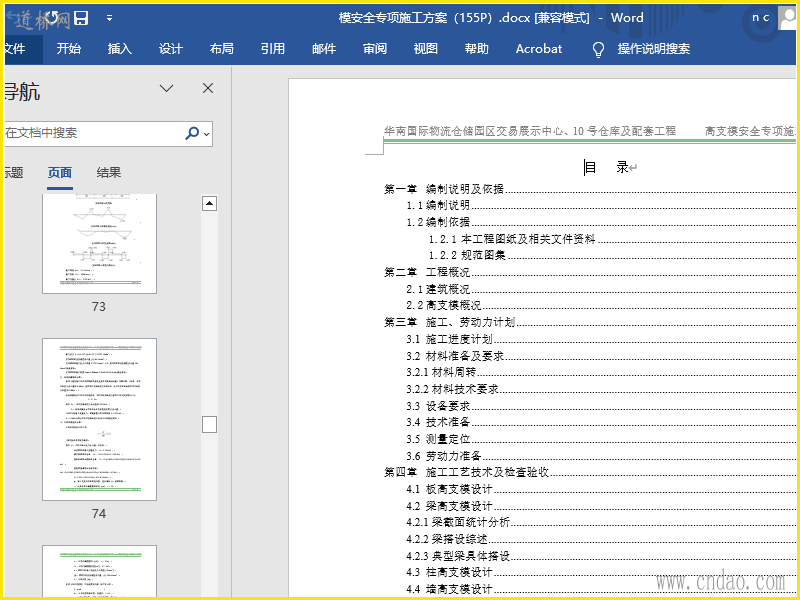Switch to the 审阅 ribbon tab
800x600 pixels.
pos(374,49)
